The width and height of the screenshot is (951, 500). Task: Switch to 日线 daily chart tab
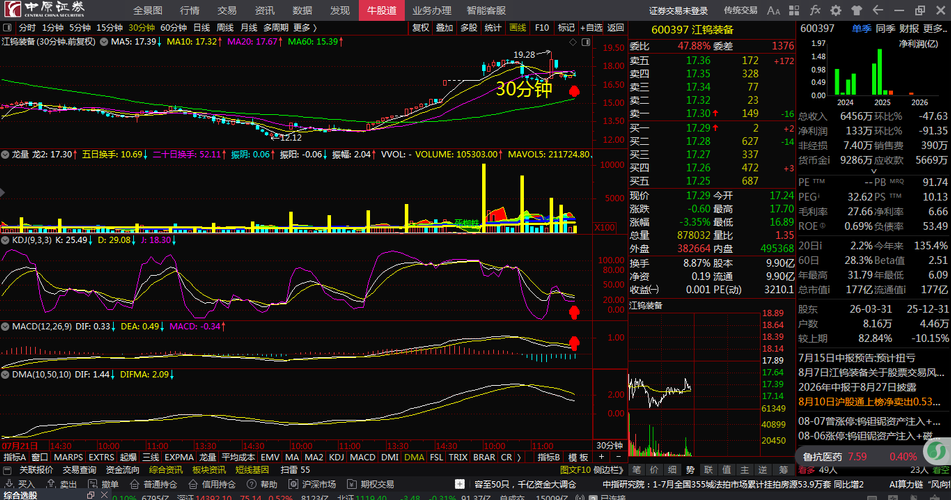click(201, 27)
